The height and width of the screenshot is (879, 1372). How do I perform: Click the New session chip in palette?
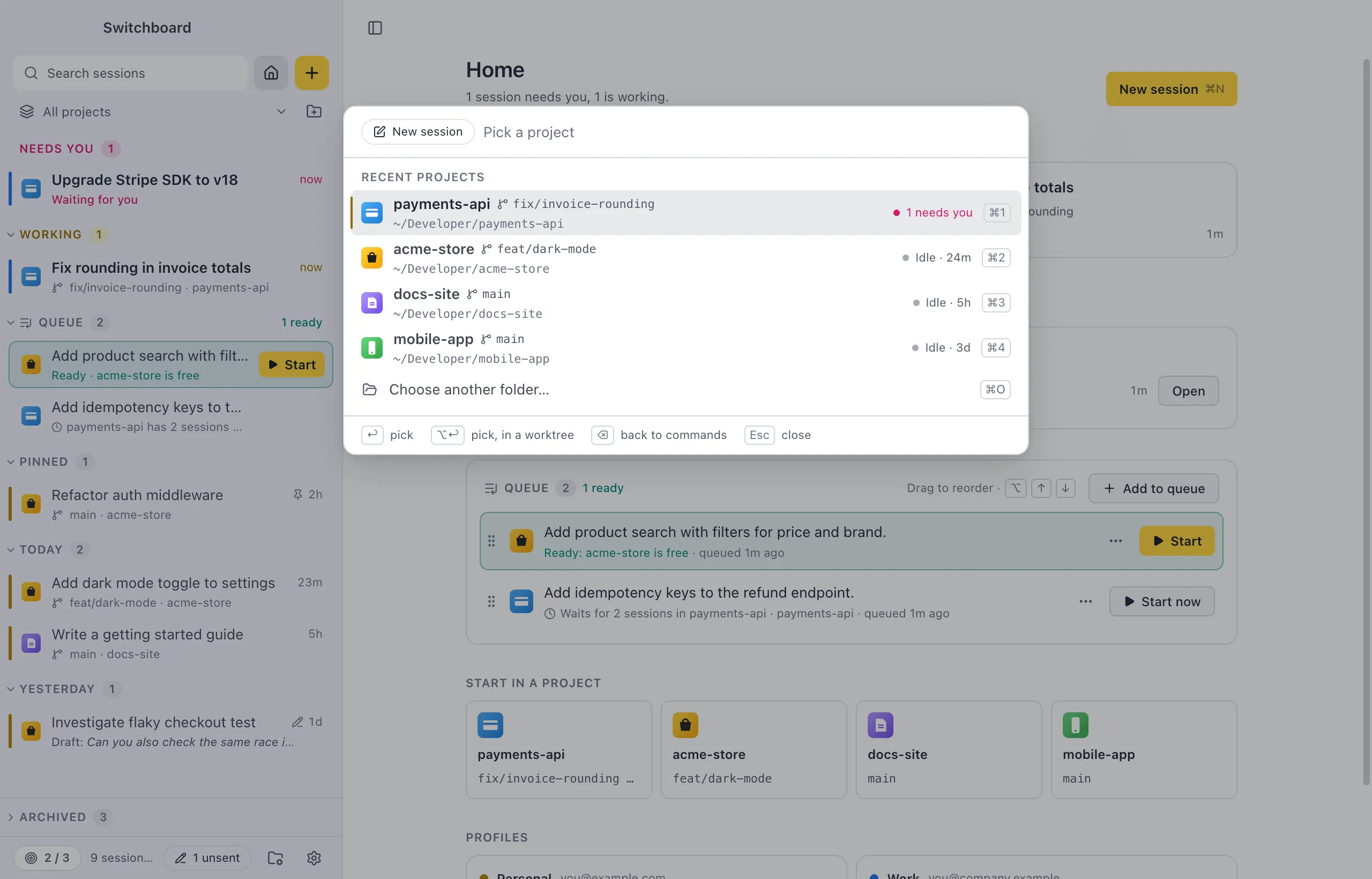tap(418, 132)
